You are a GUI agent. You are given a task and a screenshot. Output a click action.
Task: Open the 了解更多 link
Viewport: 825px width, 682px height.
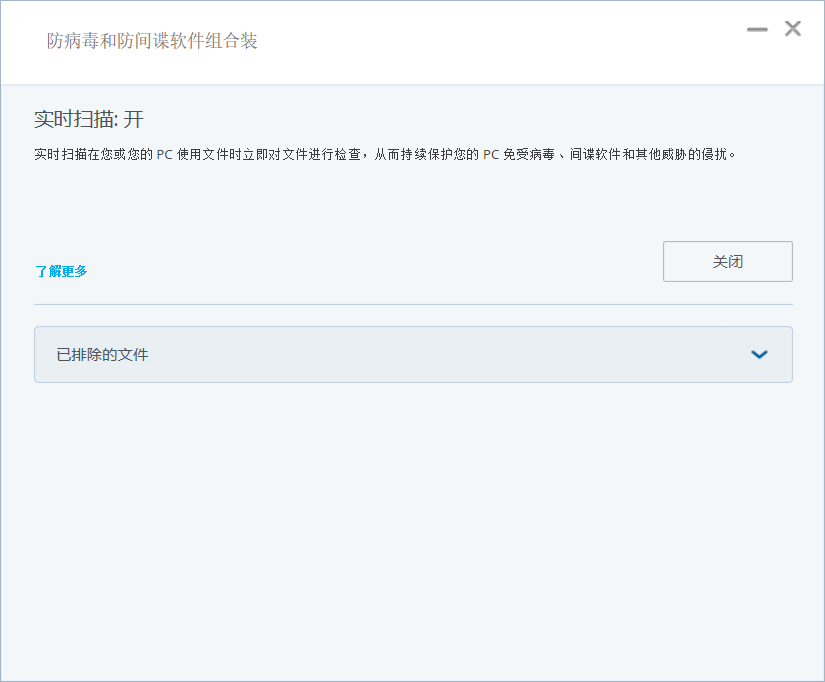tap(62, 271)
